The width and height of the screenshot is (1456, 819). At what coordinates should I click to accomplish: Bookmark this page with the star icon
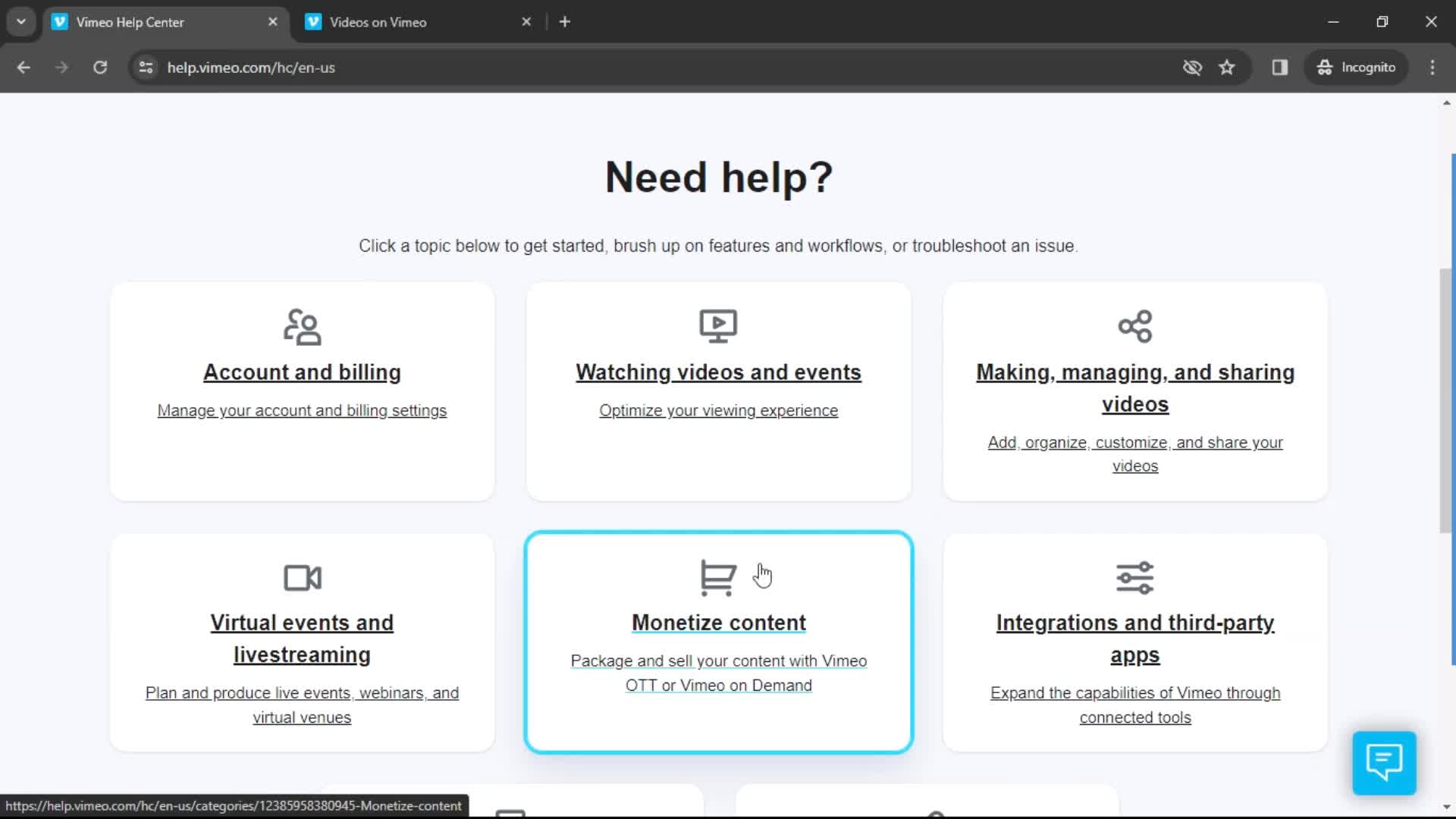click(x=1227, y=67)
